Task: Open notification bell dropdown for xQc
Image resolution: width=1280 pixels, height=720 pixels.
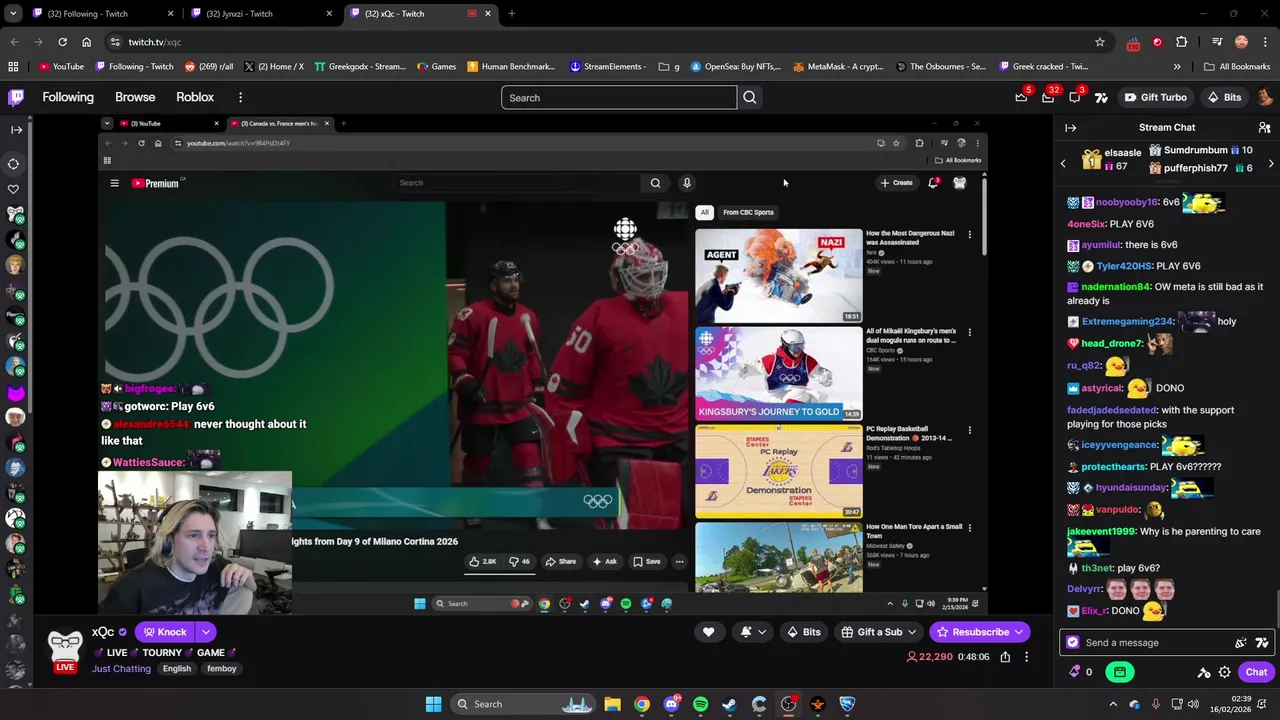Action: click(x=753, y=632)
